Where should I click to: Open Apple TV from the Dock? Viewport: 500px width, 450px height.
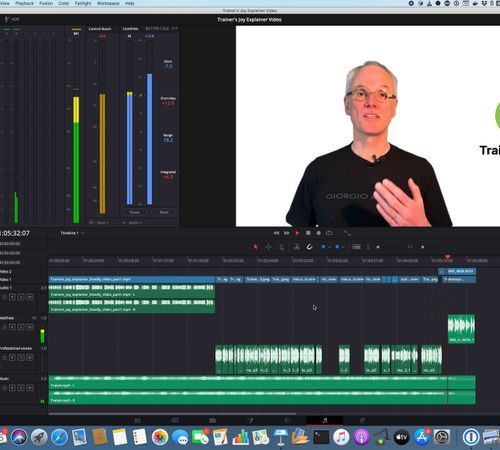401,437
